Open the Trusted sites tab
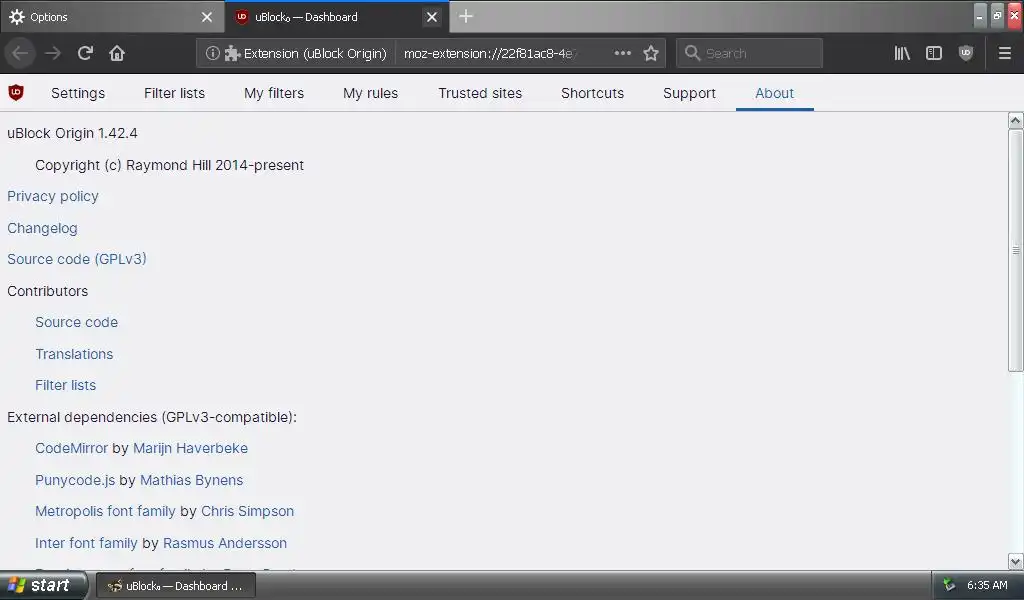Image resolution: width=1024 pixels, height=600 pixels. tap(480, 93)
